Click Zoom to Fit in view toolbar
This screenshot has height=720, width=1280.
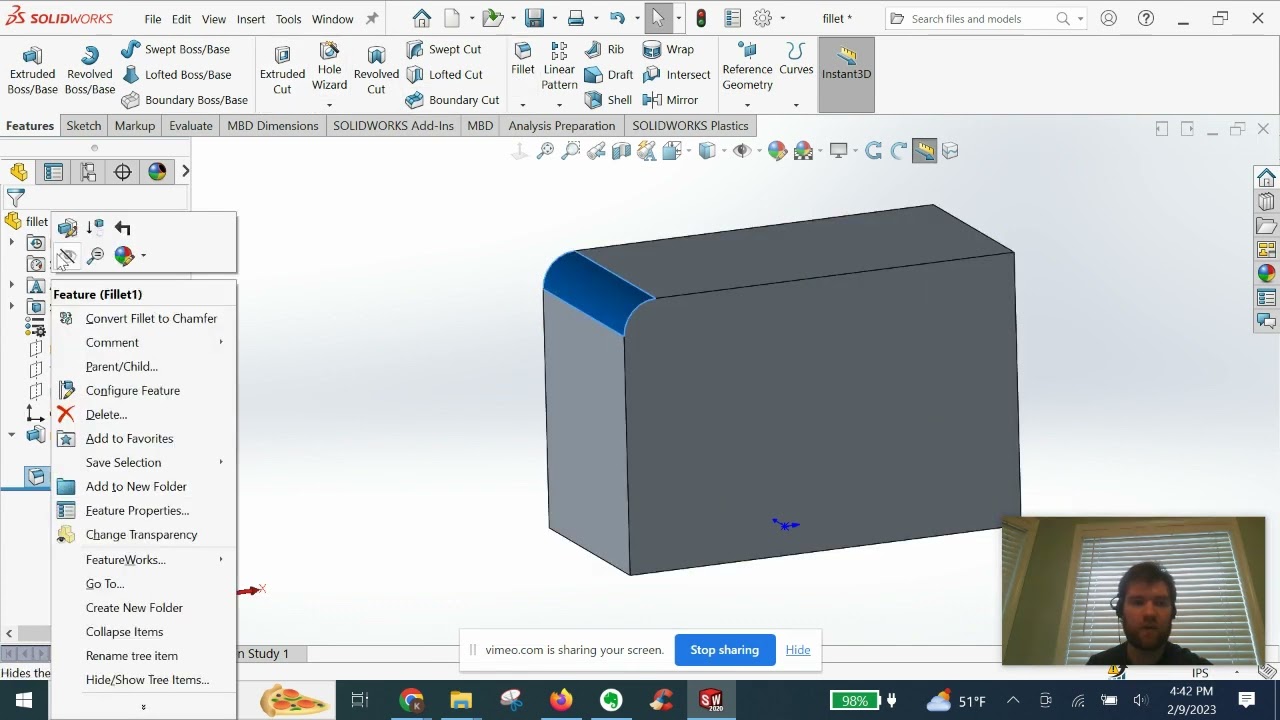[x=545, y=151]
